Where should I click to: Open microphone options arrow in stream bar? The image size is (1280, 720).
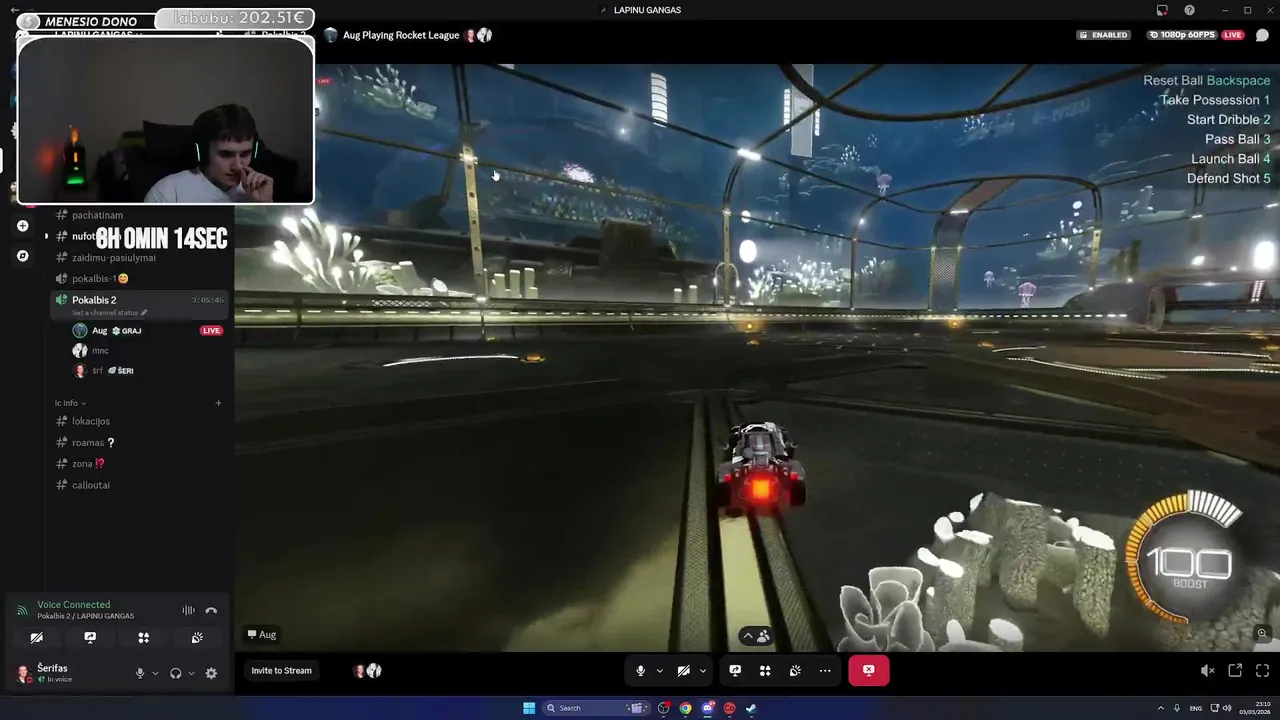pos(660,670)
